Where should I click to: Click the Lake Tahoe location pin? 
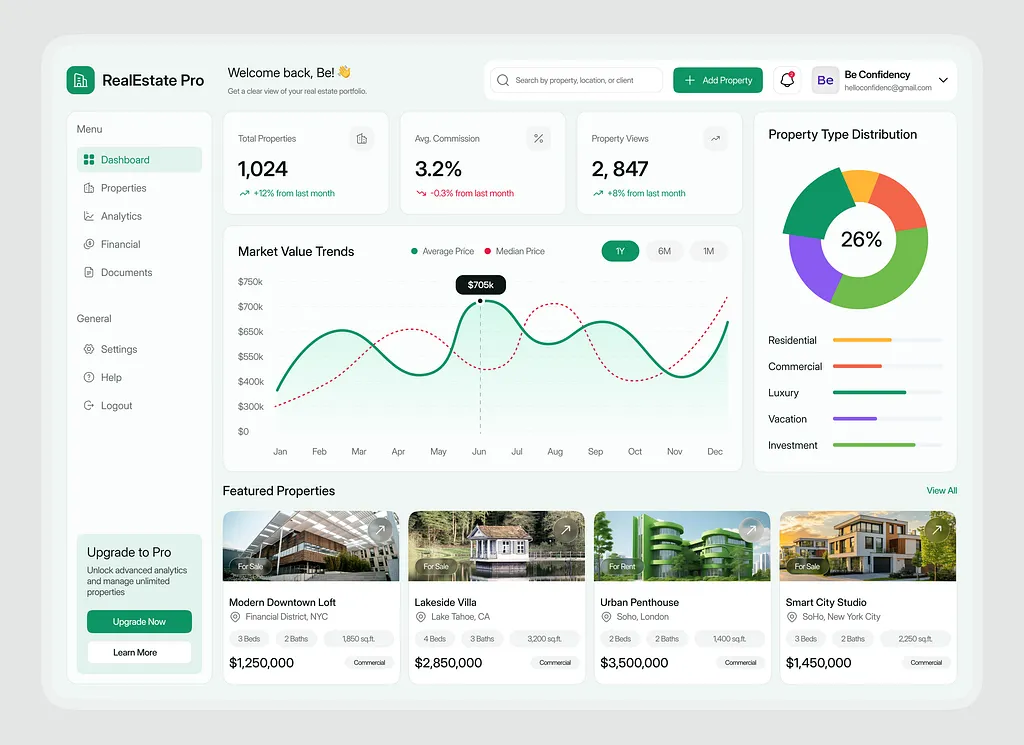tap(421, 617)
